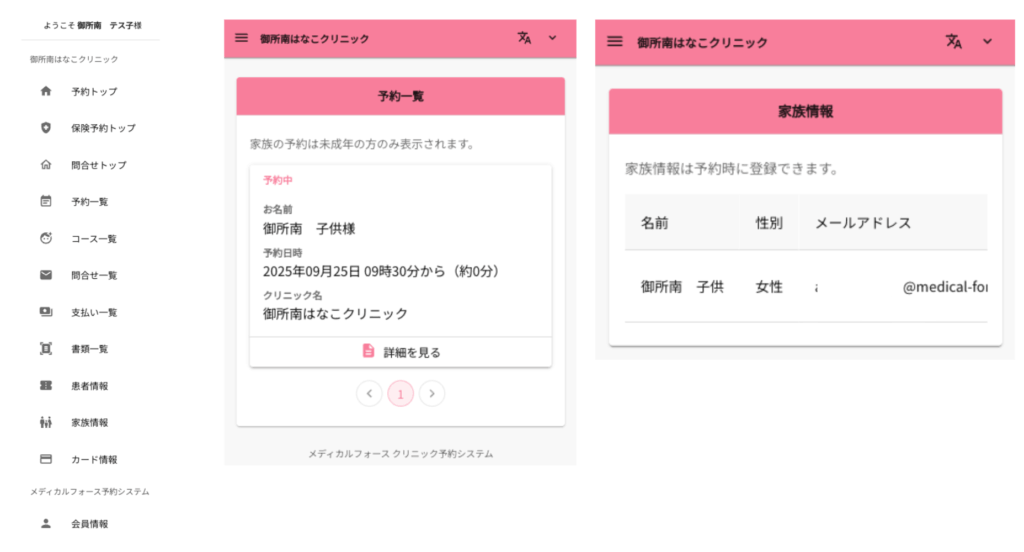Click the shield icon for 保険予約トップ
Screen dimensions: 1024x552
tap(45, 128)
